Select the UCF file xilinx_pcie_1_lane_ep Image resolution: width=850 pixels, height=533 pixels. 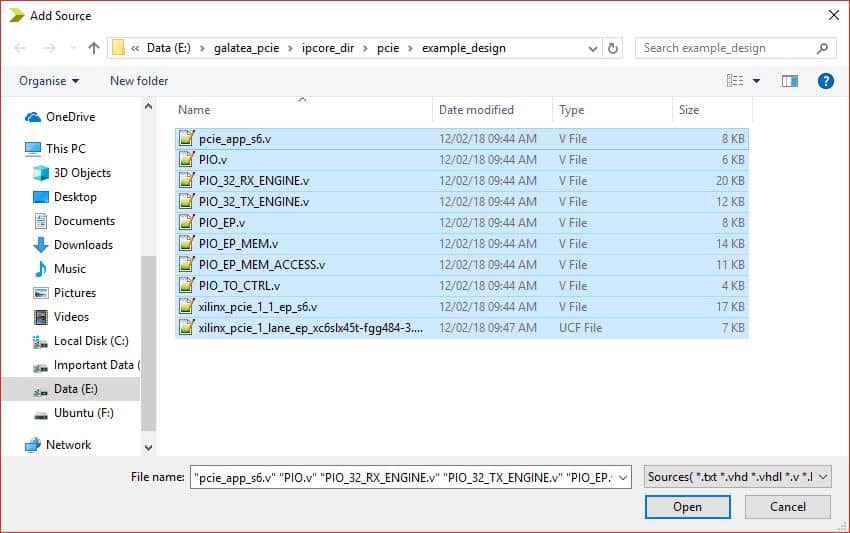tap(310, 328)
